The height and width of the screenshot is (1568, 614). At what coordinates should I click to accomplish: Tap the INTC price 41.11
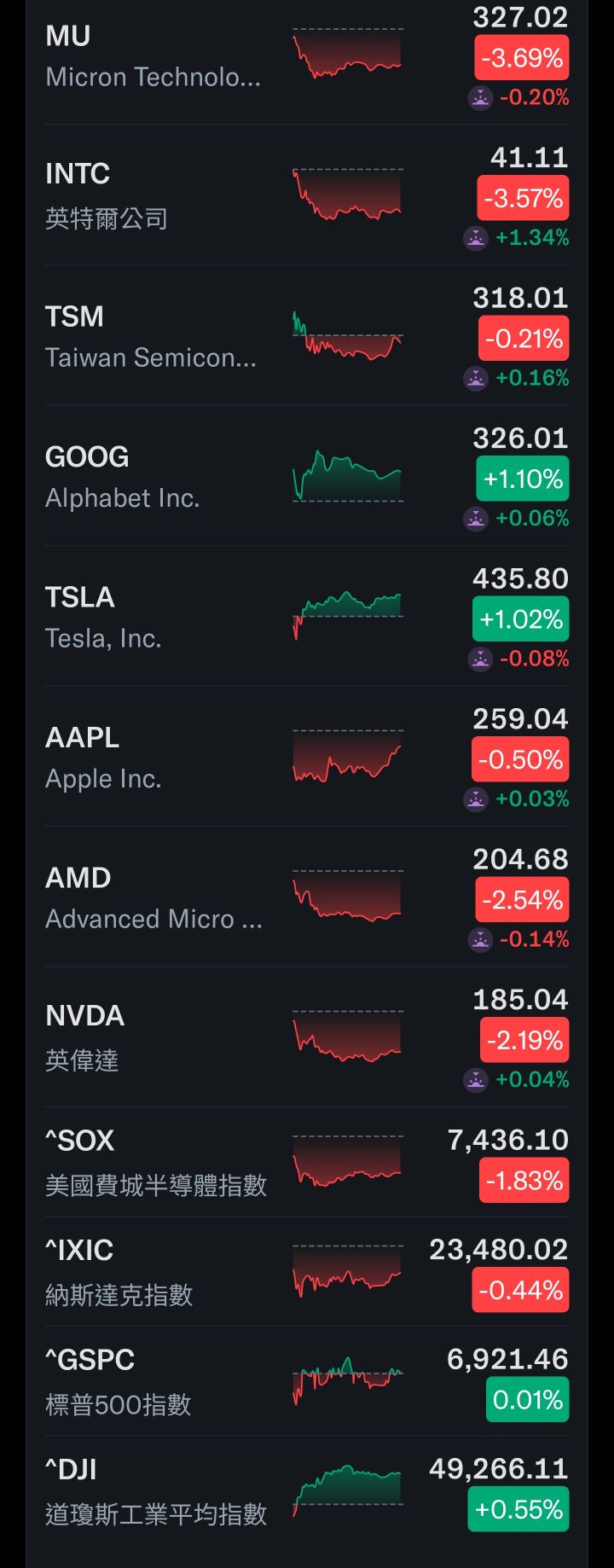[x=529, y=158]
